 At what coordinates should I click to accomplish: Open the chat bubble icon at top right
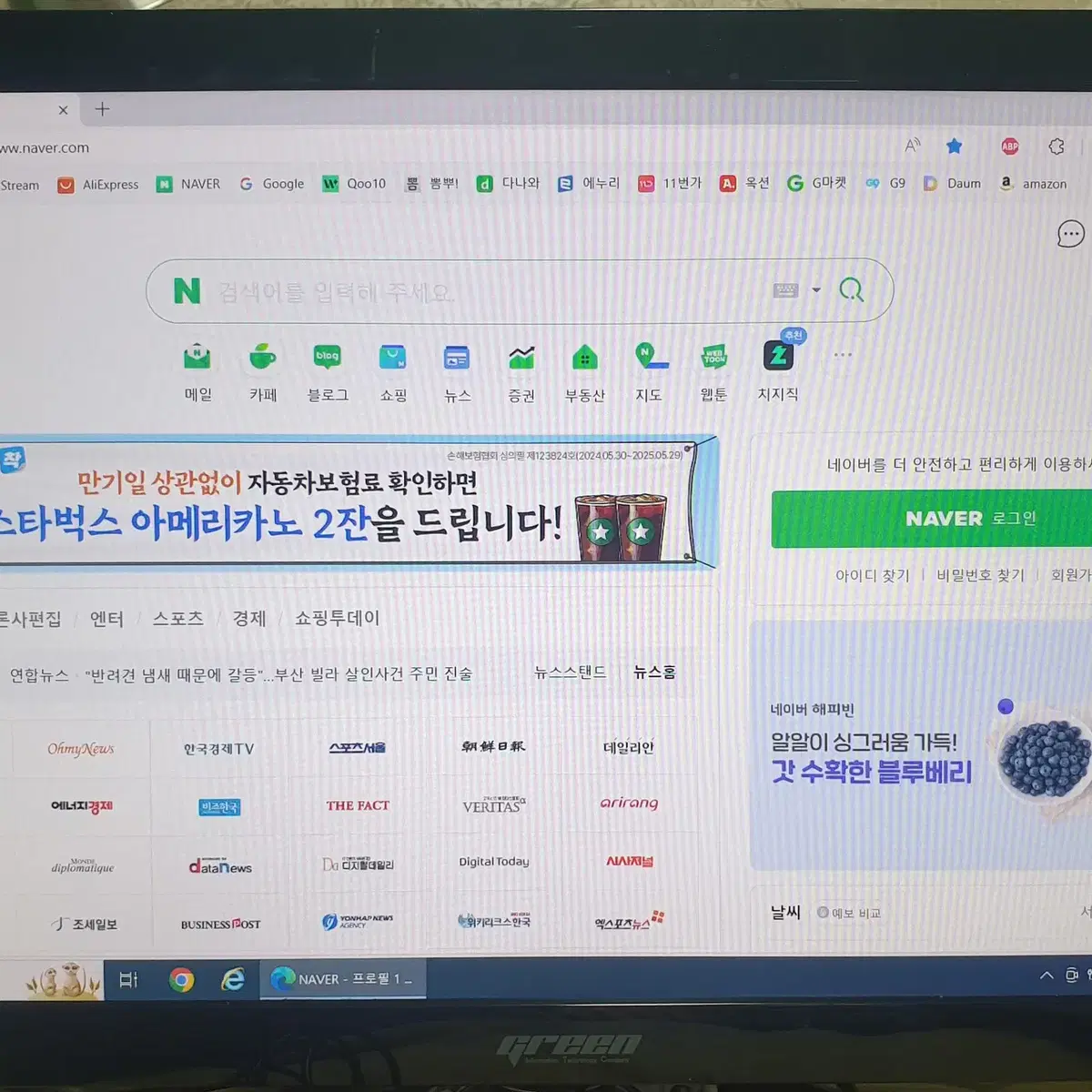pyautogui.click(x=1070, y=234)
